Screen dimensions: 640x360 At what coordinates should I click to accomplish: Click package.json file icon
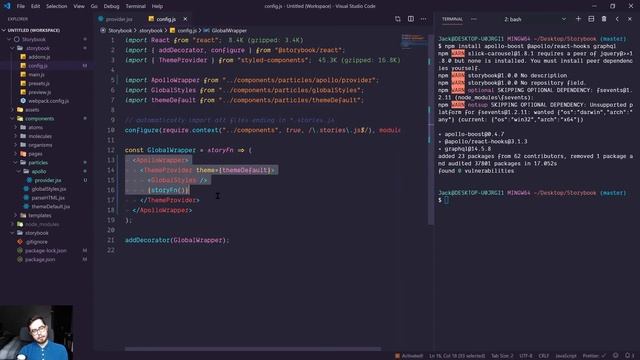[20, 259]
